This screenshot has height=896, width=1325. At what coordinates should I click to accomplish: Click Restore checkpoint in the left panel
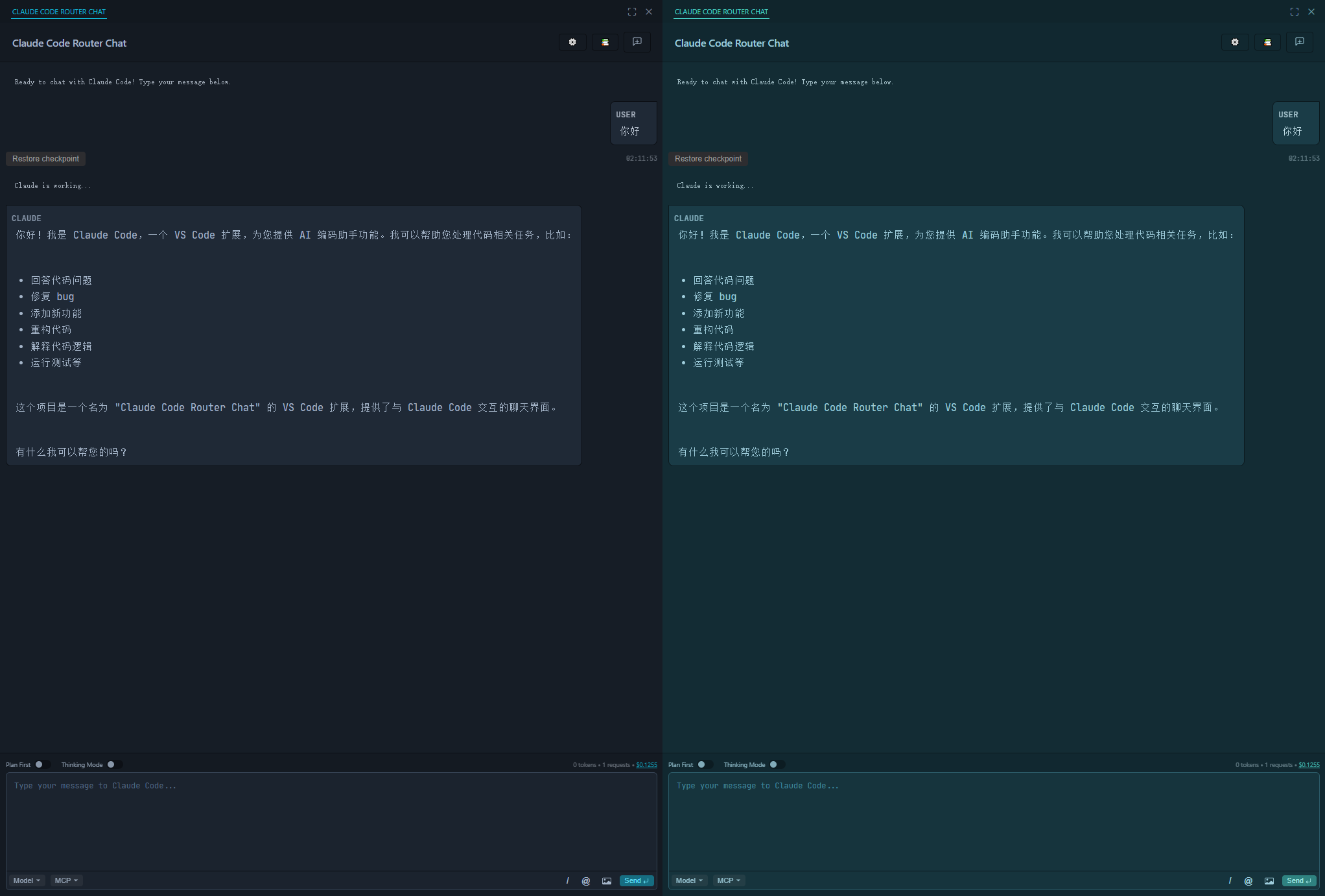pyautogui.click(x=45, y=159)
